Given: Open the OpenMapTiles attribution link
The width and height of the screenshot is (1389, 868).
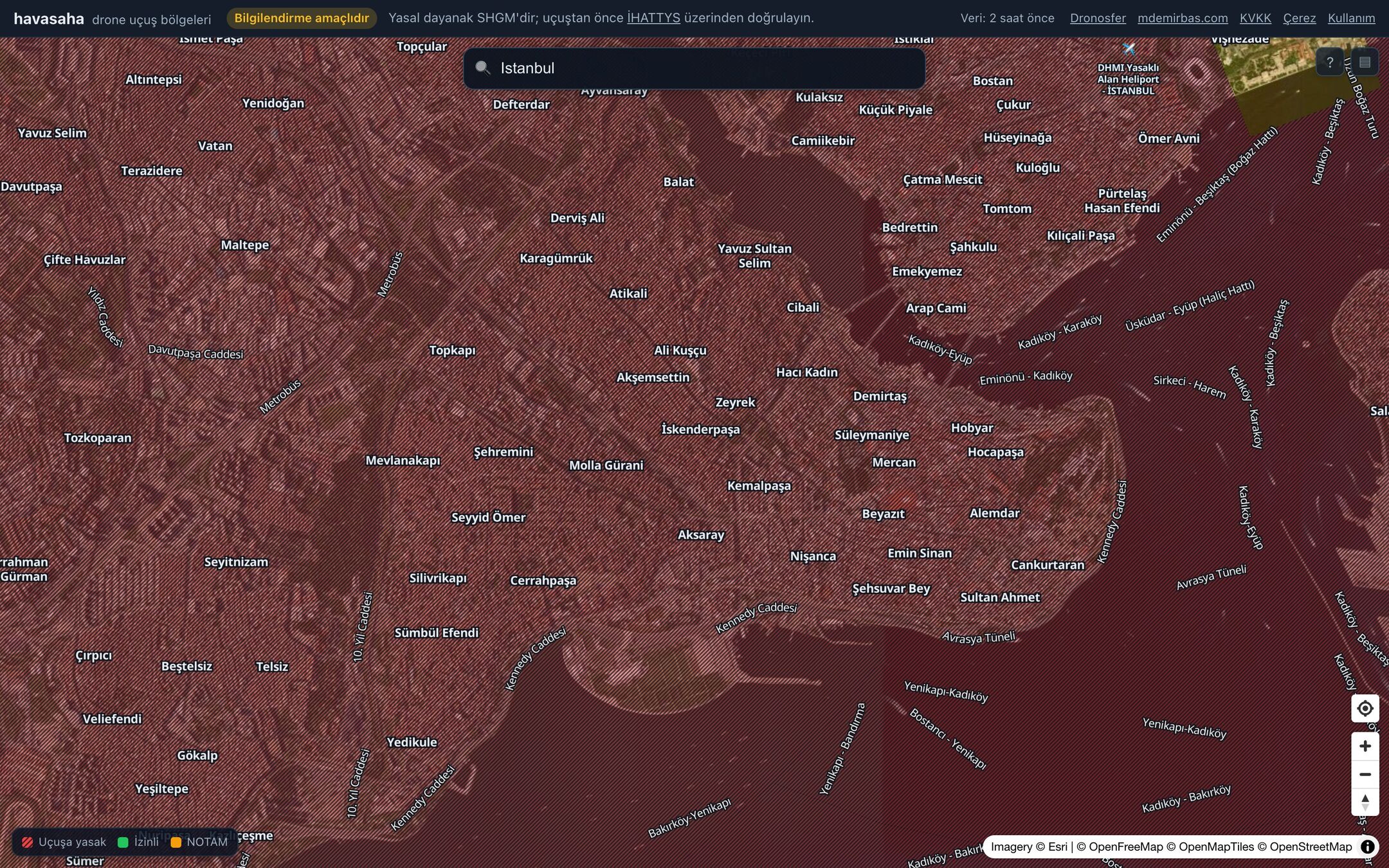Looking at the screenshot, I should click(x=1210, y=847).
